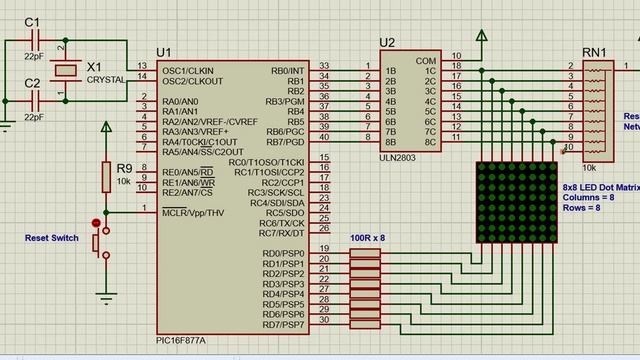Select the C1 capacitor symbol
The height and width of the screenshot is (360, 640).
[36, 40]
